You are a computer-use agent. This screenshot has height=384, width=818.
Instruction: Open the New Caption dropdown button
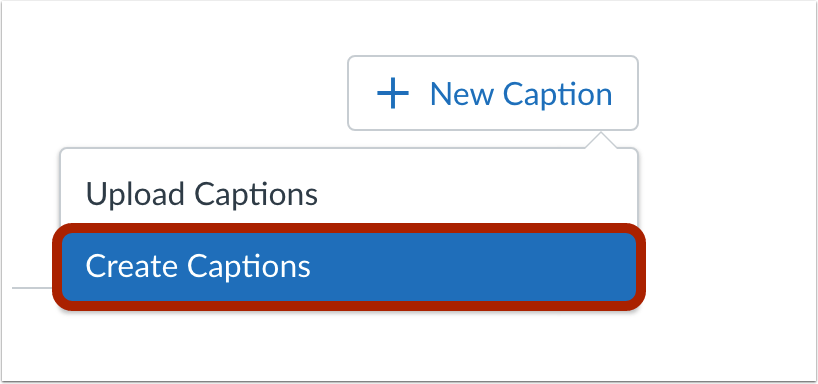(493, 93)
